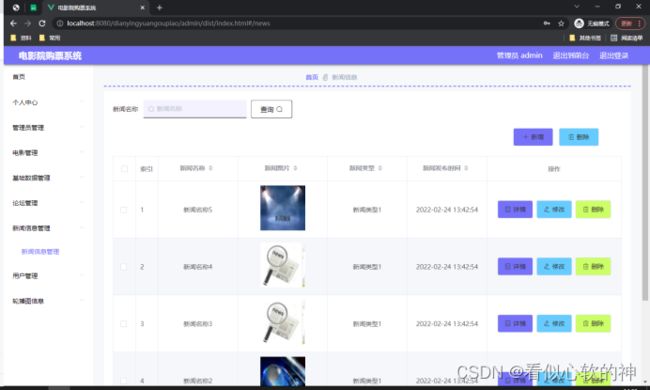Open browser tab search chevron in title bar

577,7
